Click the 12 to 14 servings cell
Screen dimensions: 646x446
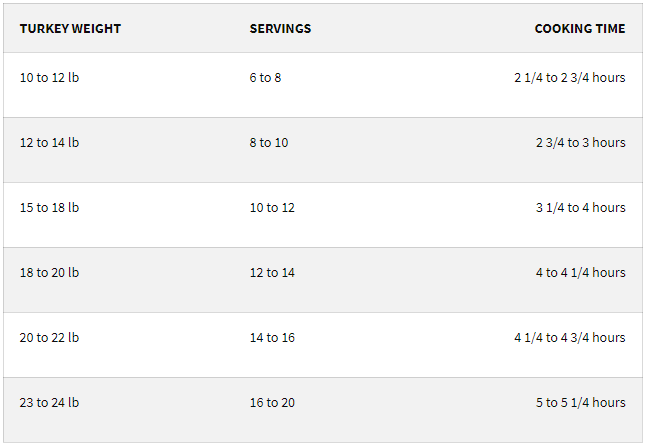(x=272, y=273)
